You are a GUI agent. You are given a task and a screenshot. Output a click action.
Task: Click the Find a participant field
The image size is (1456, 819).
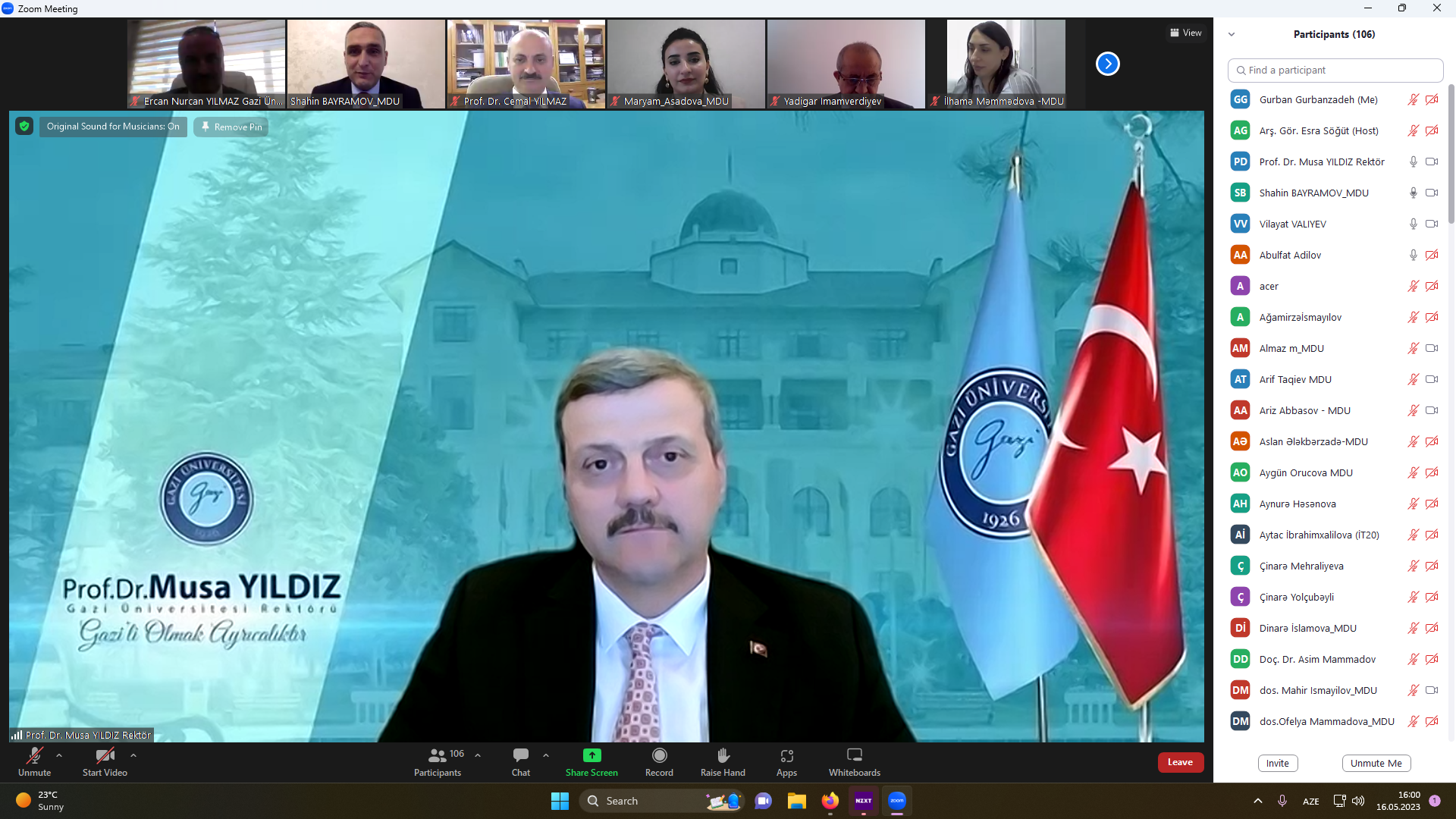tap(1335, 70)
